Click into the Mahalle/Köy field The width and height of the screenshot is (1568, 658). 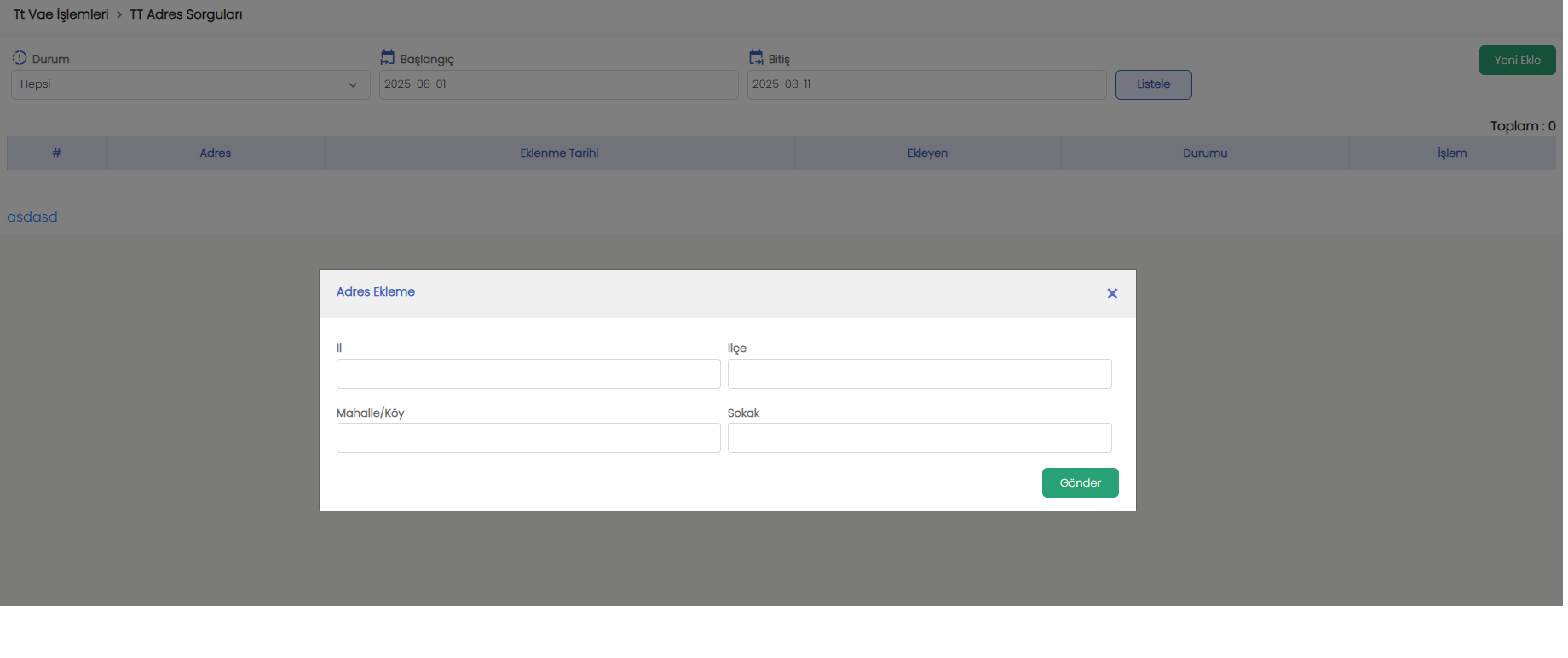tap(528, 438)
